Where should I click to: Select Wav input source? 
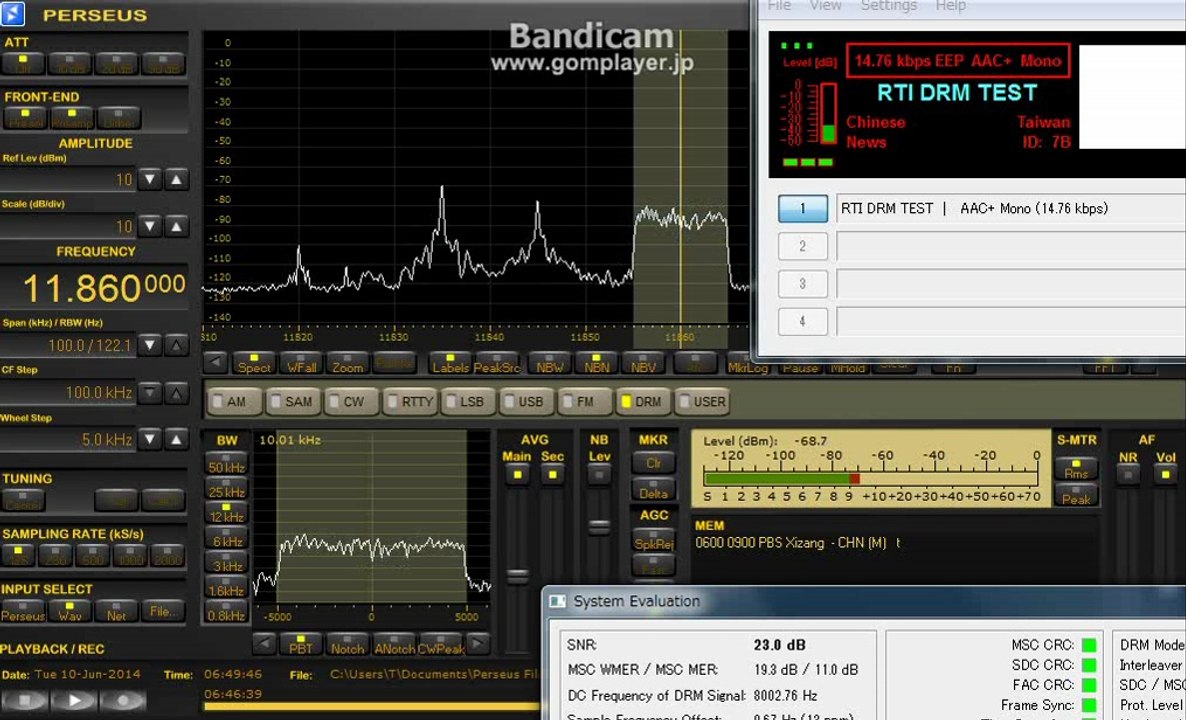pyautogui.click(x=70, y=611)
